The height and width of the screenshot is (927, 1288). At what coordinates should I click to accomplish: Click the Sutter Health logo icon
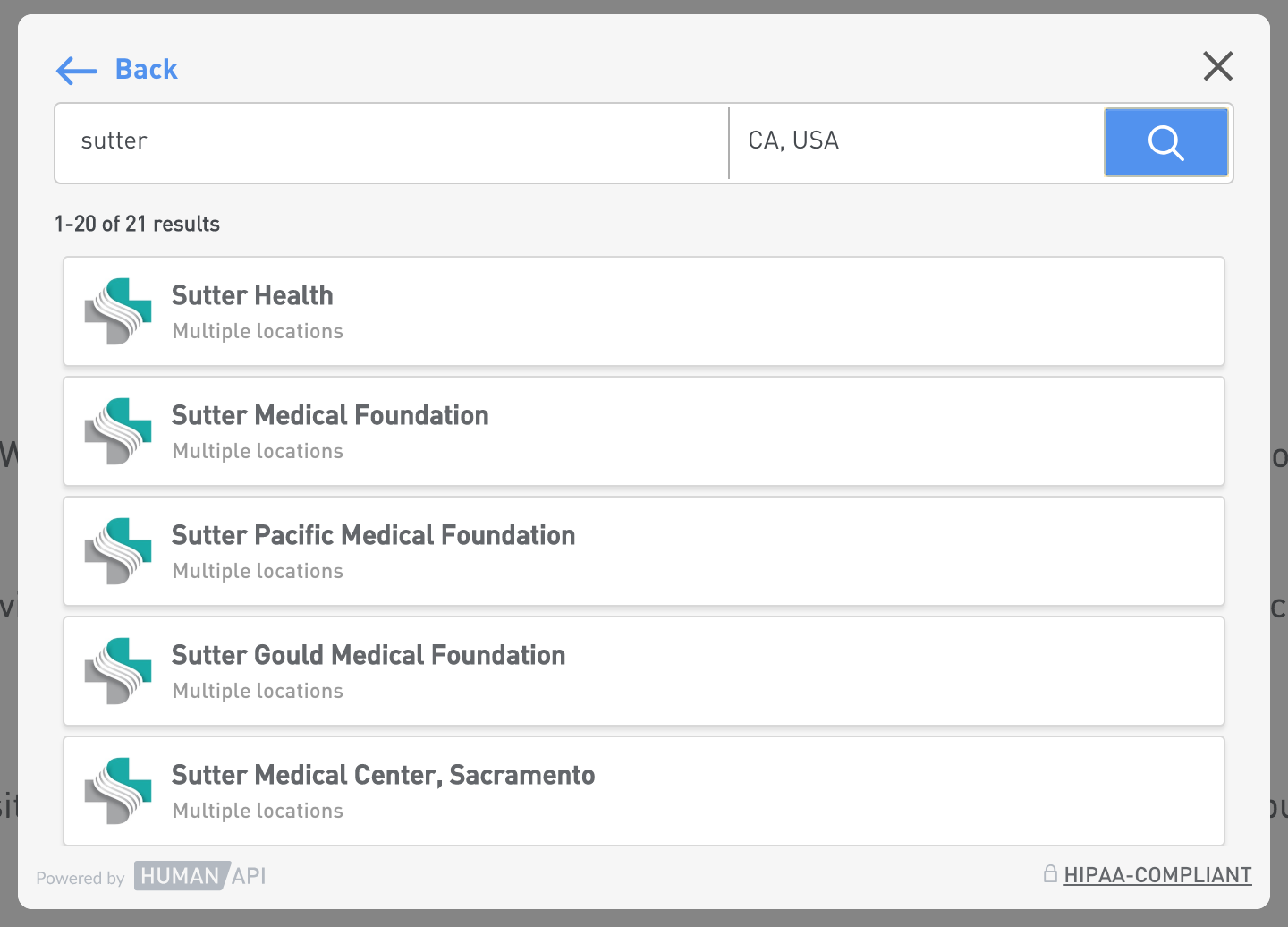coord(118,311)
